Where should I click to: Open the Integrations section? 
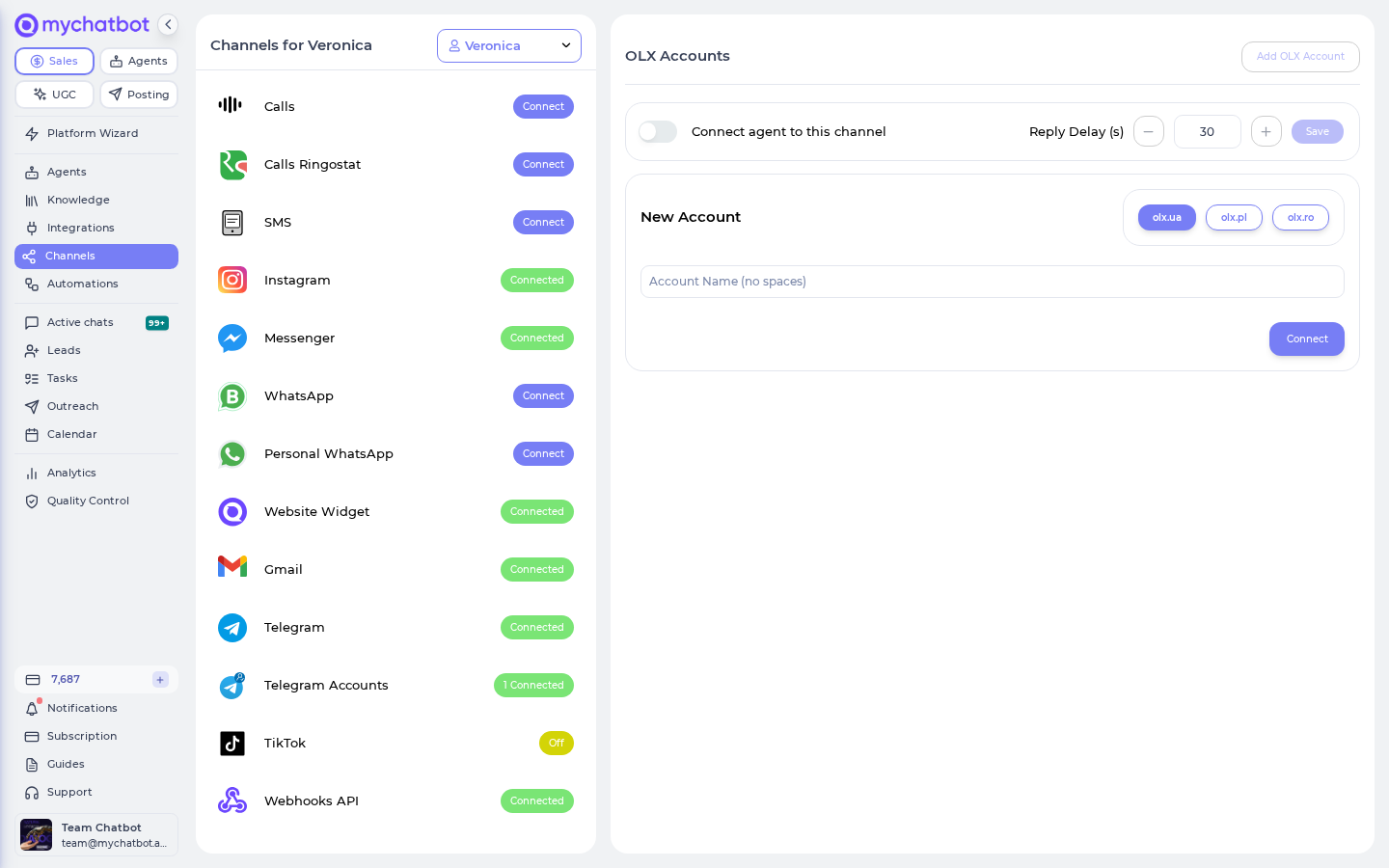(96, 228)
